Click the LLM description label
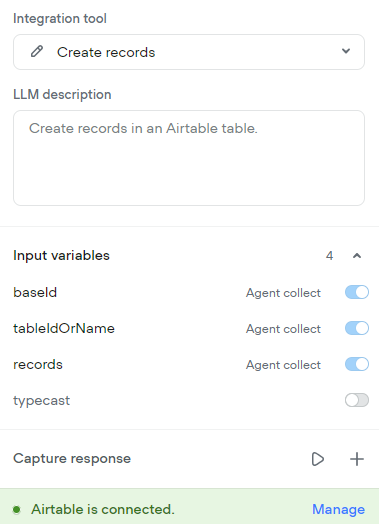379x524 pixels. pyautogui.click(x=62, y=95)
